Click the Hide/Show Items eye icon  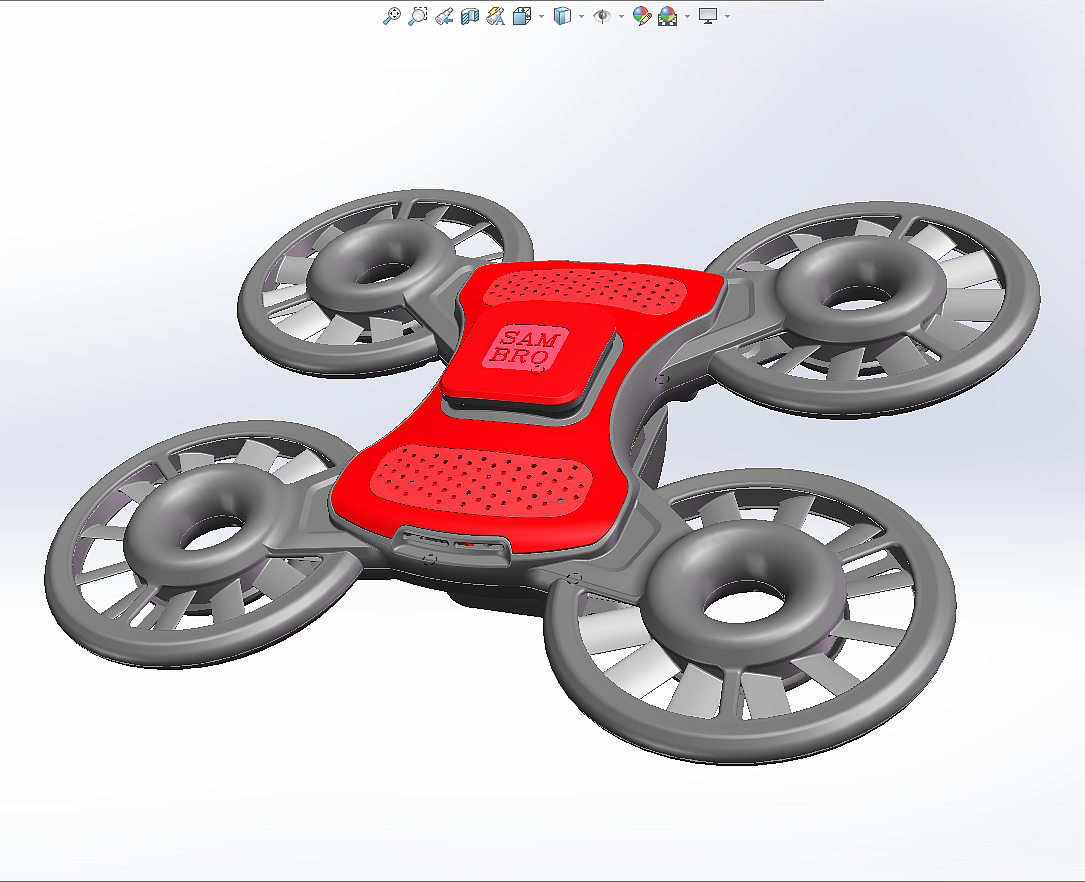[603, 16]
